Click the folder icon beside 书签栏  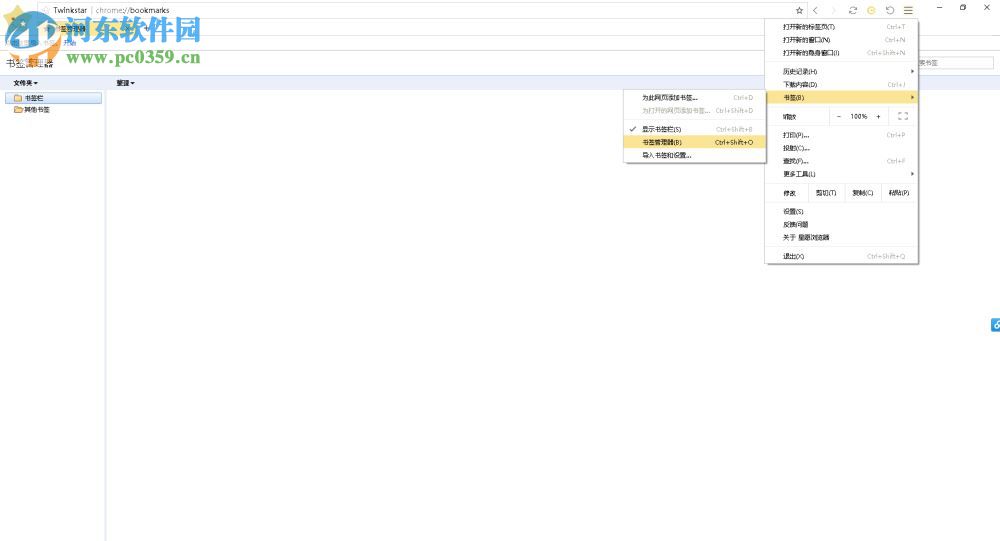click(18, 98)
